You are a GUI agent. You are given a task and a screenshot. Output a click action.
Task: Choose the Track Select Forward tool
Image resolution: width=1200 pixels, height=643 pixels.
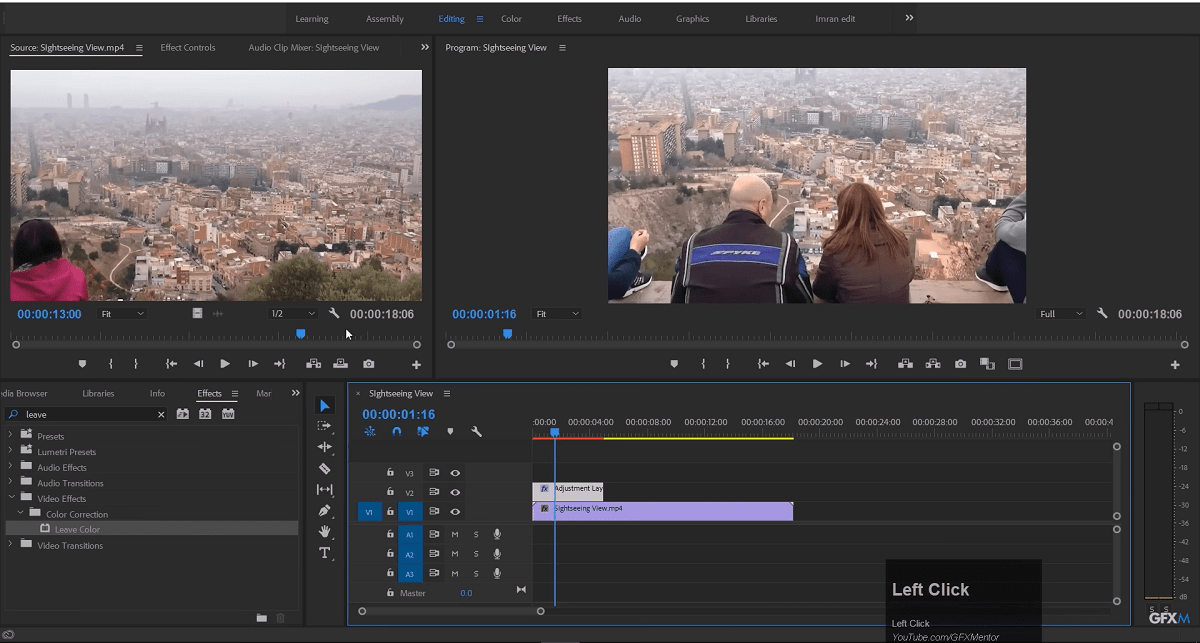[324, 425]
